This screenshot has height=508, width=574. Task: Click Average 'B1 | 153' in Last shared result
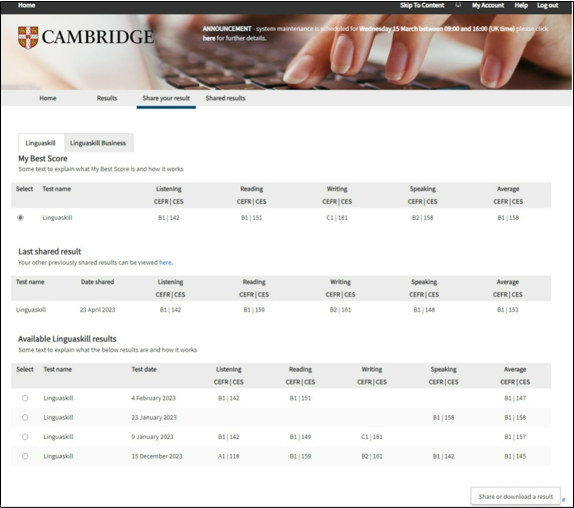pyautogui.click(x=508, y=310)
